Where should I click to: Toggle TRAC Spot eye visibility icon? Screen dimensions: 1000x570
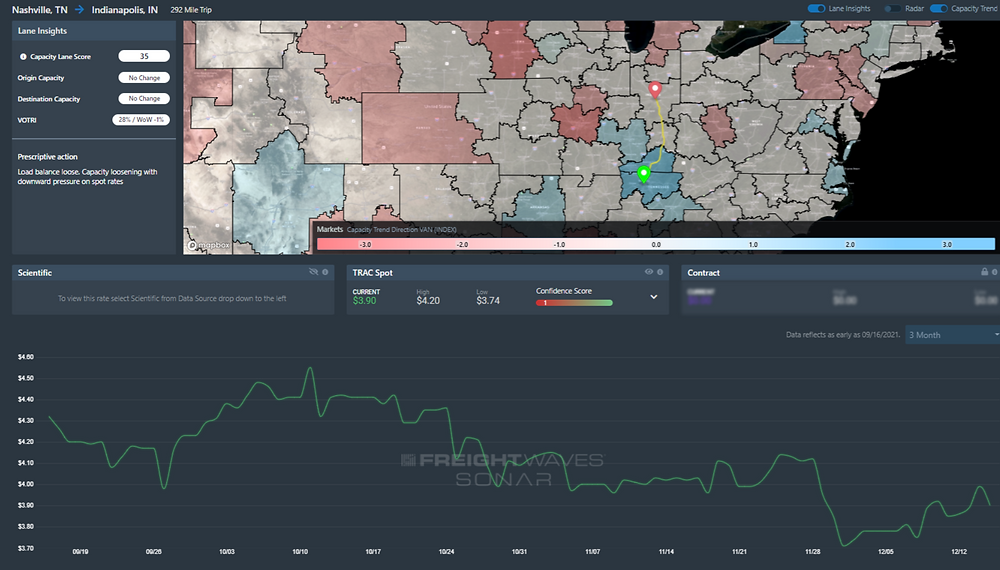click(649, 272)
